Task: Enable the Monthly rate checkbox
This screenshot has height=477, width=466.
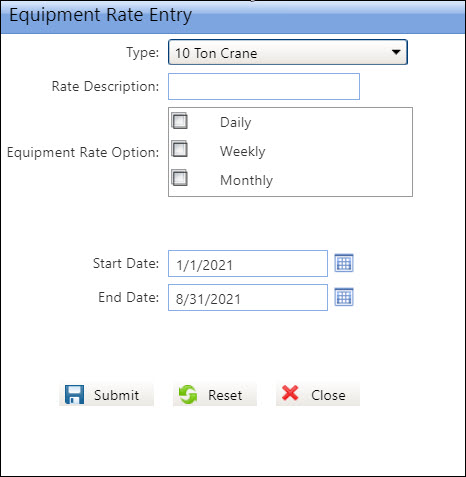Action: pyautogui.click(x=180, y=178)
